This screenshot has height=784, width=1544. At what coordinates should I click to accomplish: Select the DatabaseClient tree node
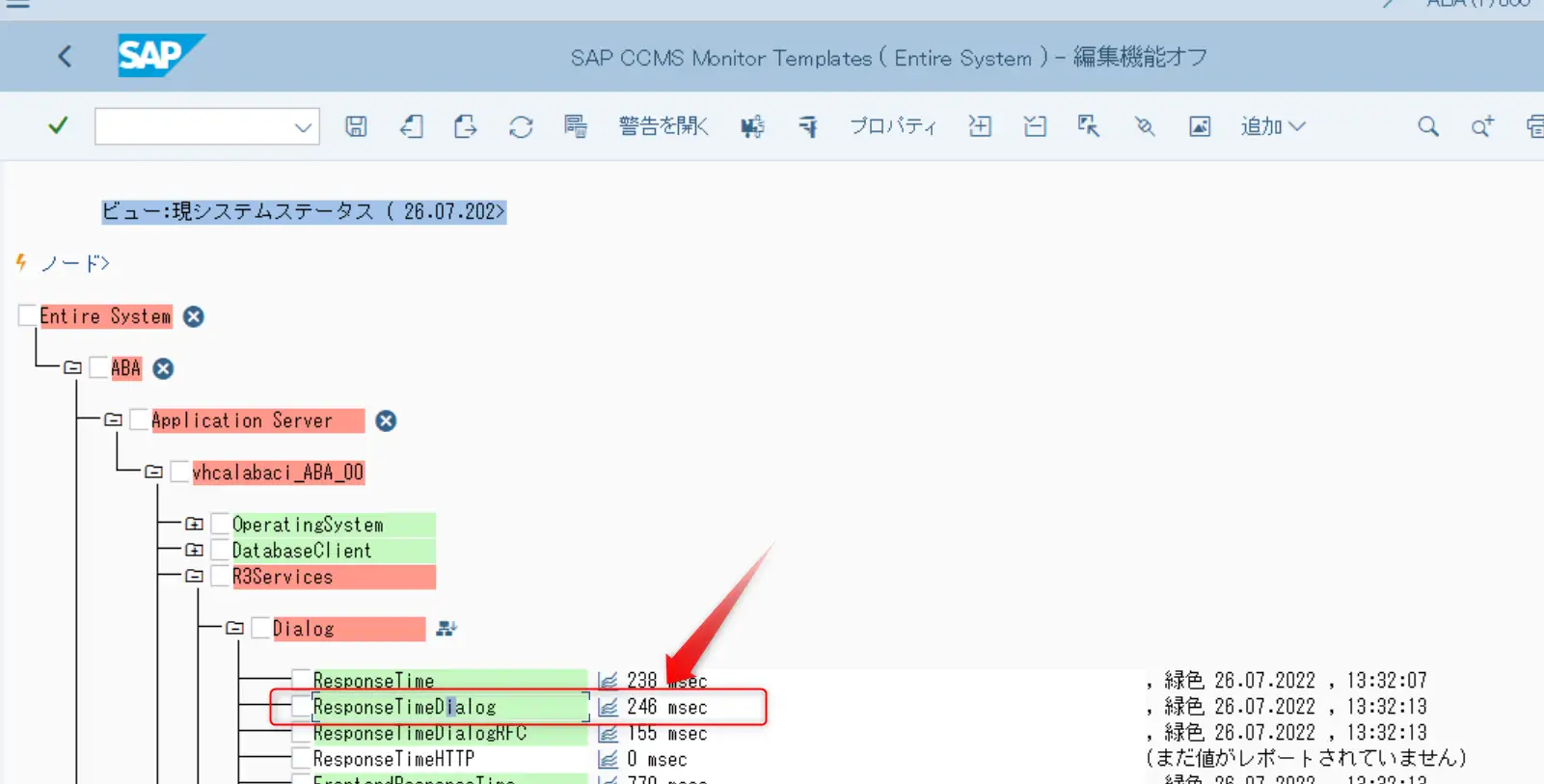click(333, 551)
